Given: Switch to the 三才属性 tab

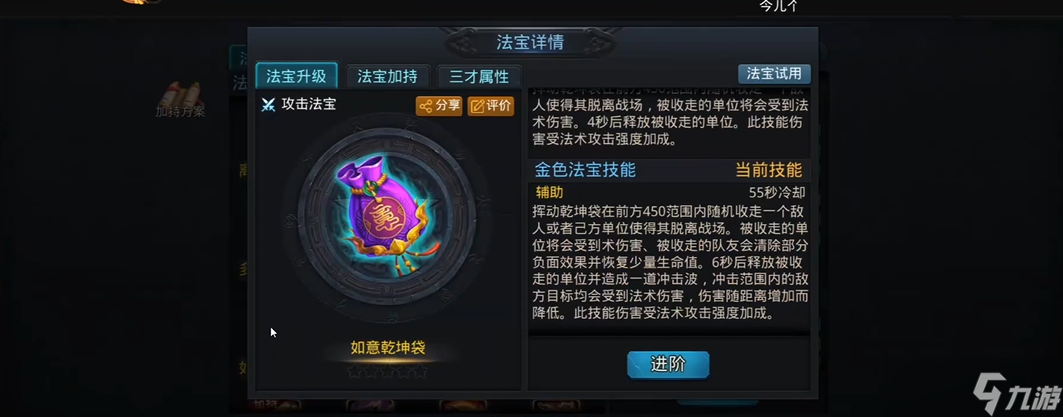Looking at the screenshot, I should point(479,76).
